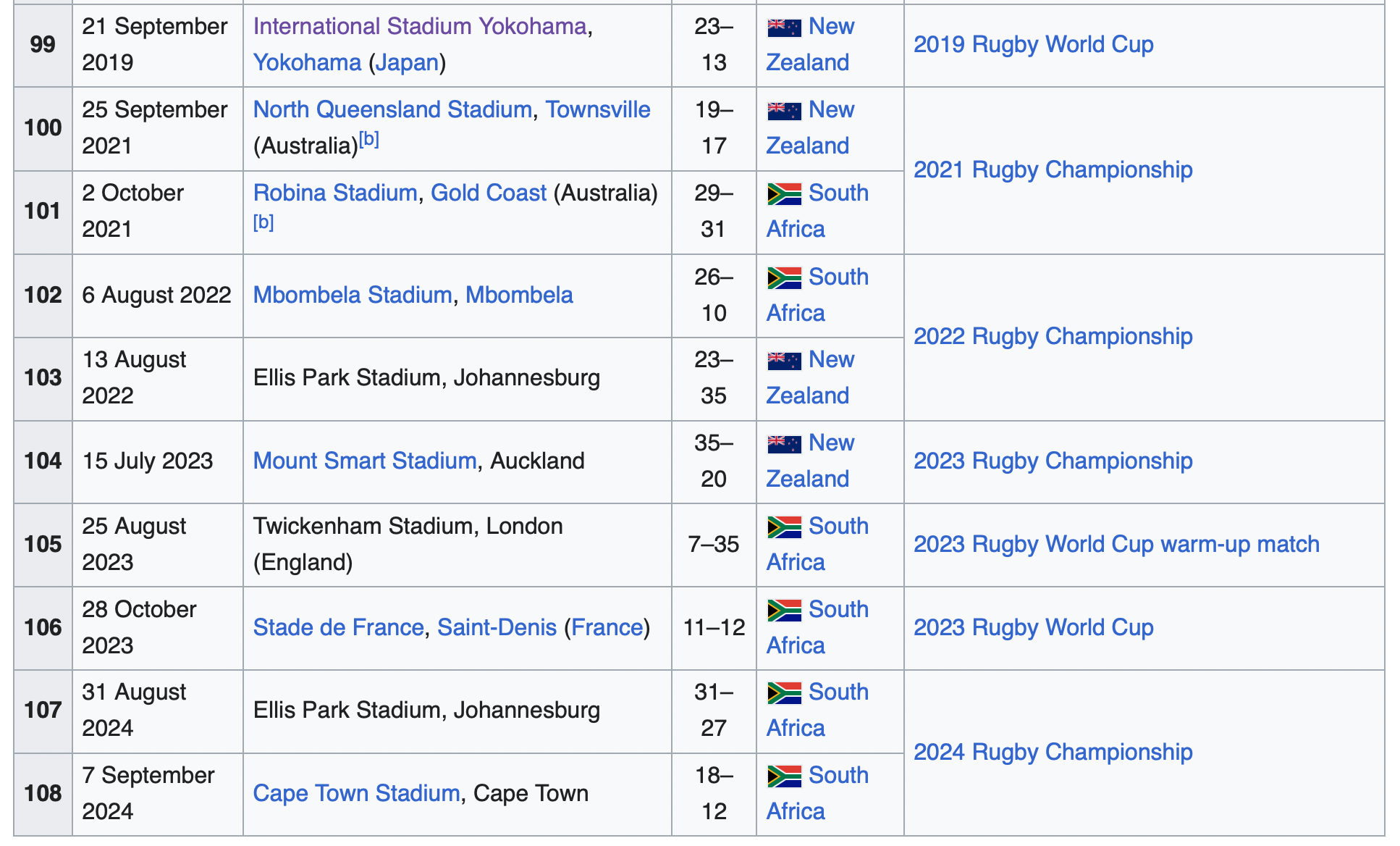The width and height of the screenshot is (1400, 846).
Task: Click New Zealand flag icon in row 99
Action: 784,28
